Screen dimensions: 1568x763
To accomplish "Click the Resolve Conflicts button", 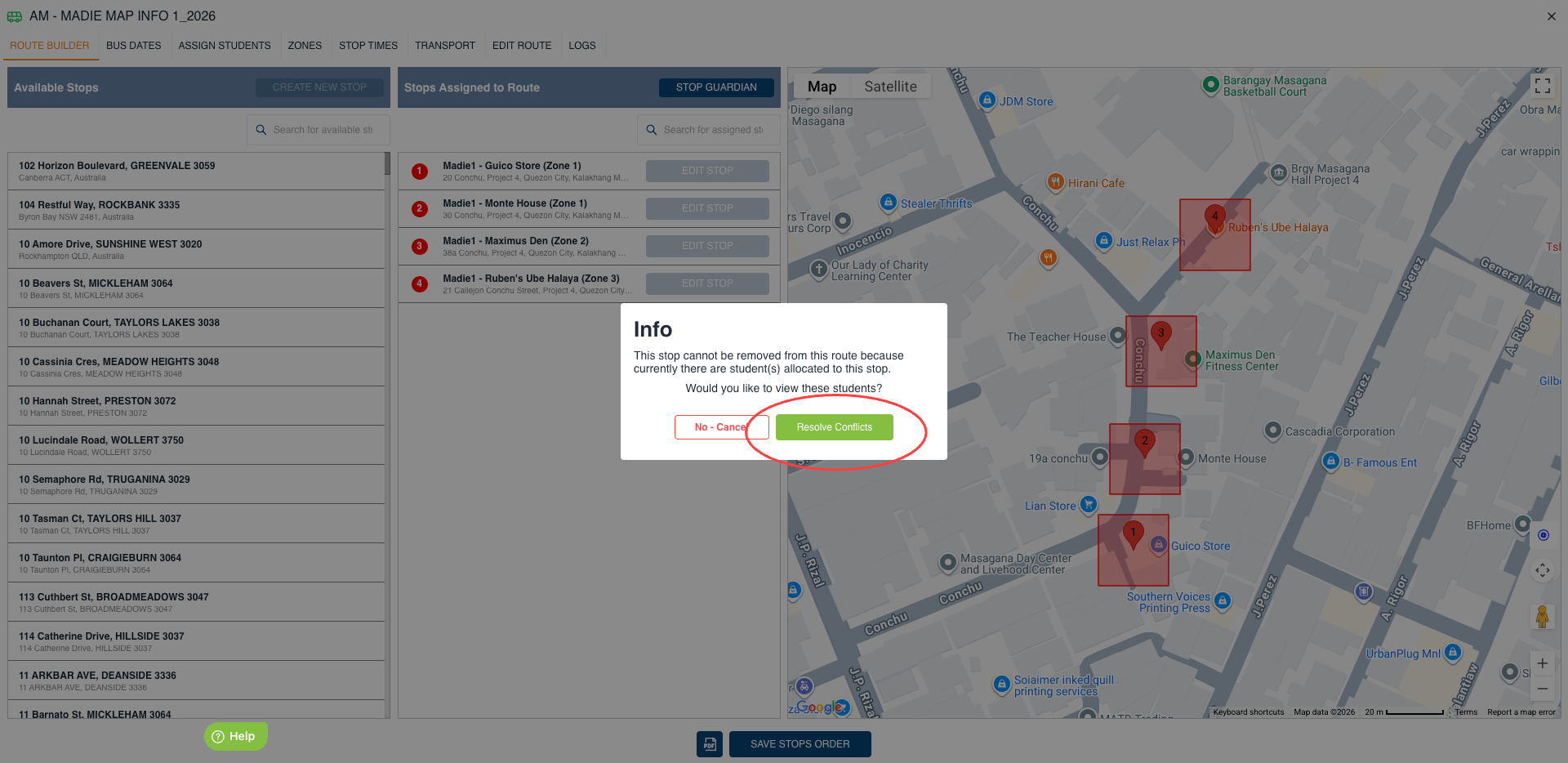I will pos(834,427).
